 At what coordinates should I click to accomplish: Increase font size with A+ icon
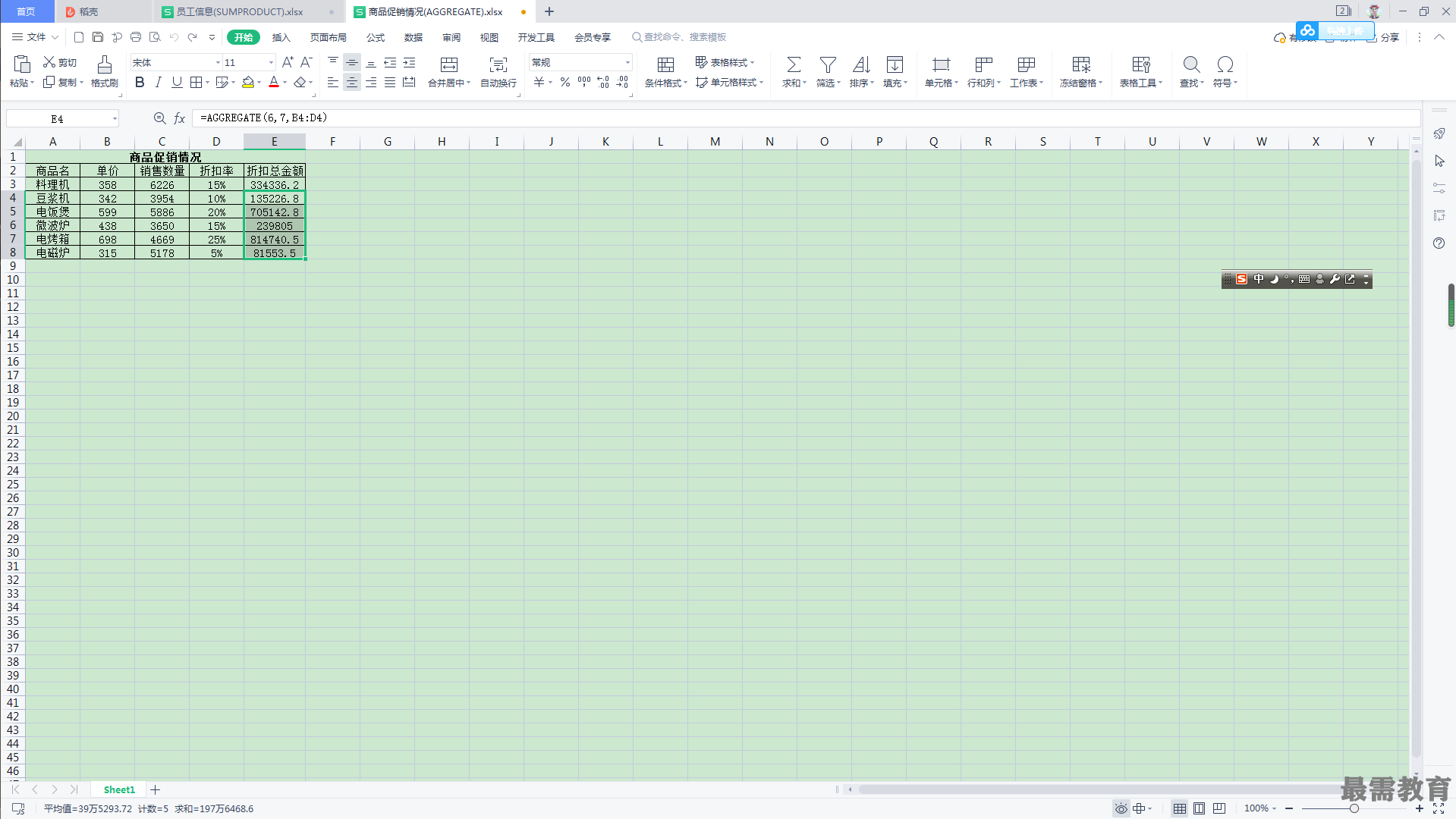288,62
